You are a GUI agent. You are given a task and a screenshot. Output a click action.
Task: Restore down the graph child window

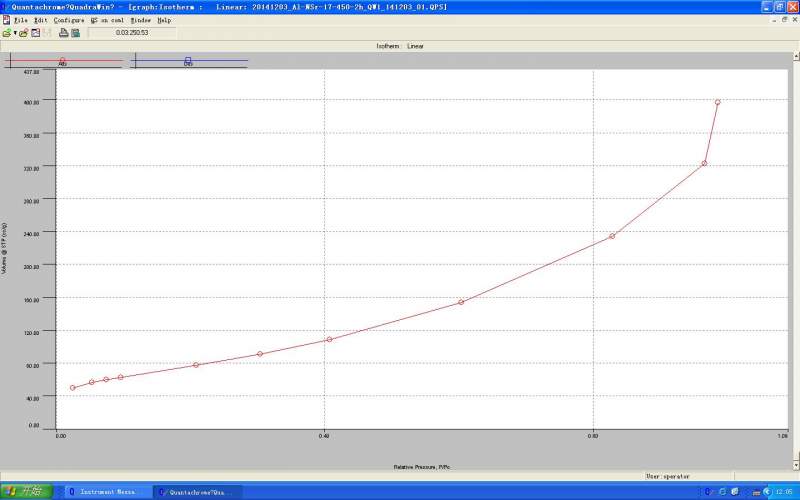(x=785, y=20)
